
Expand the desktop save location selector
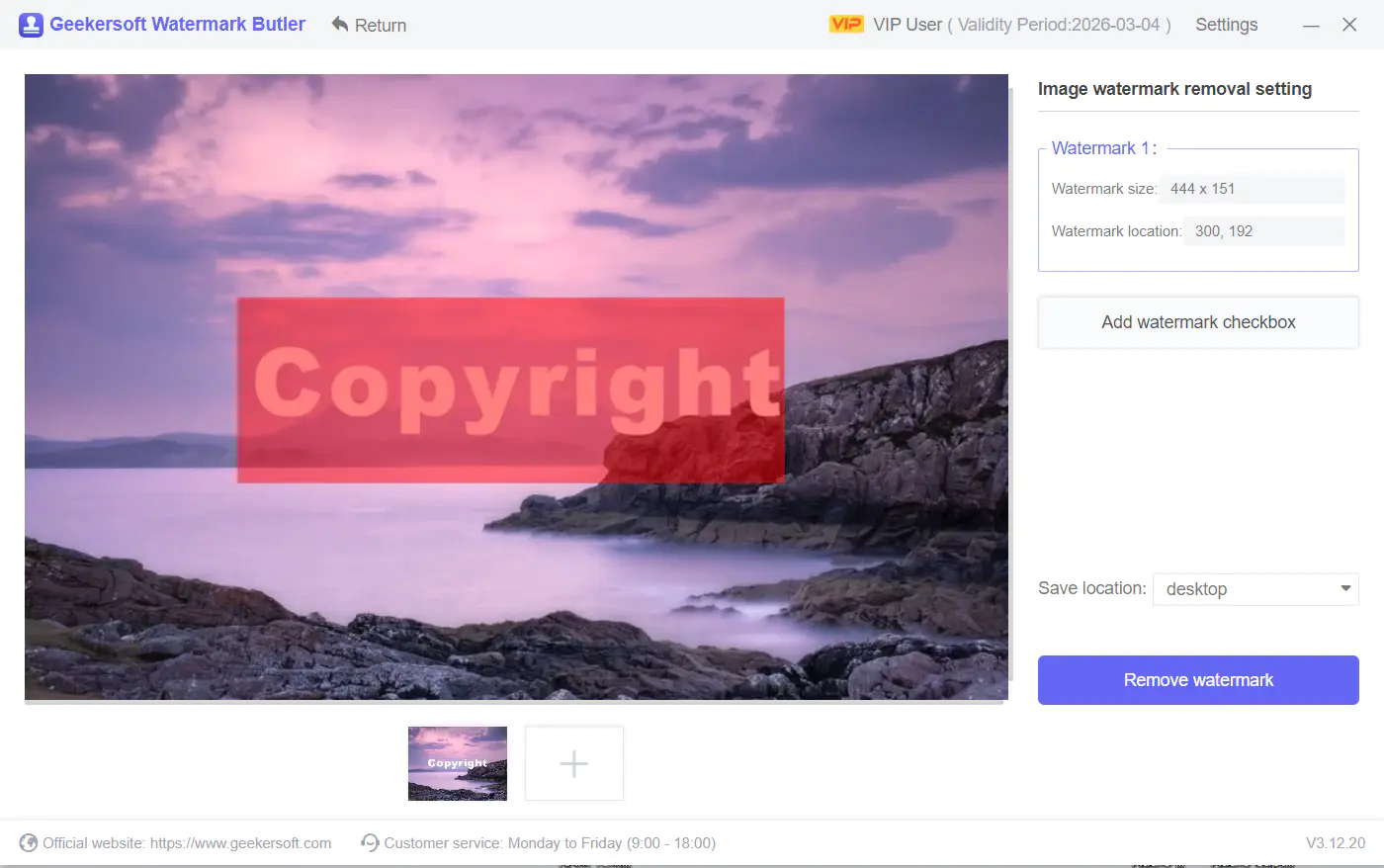1255,588
